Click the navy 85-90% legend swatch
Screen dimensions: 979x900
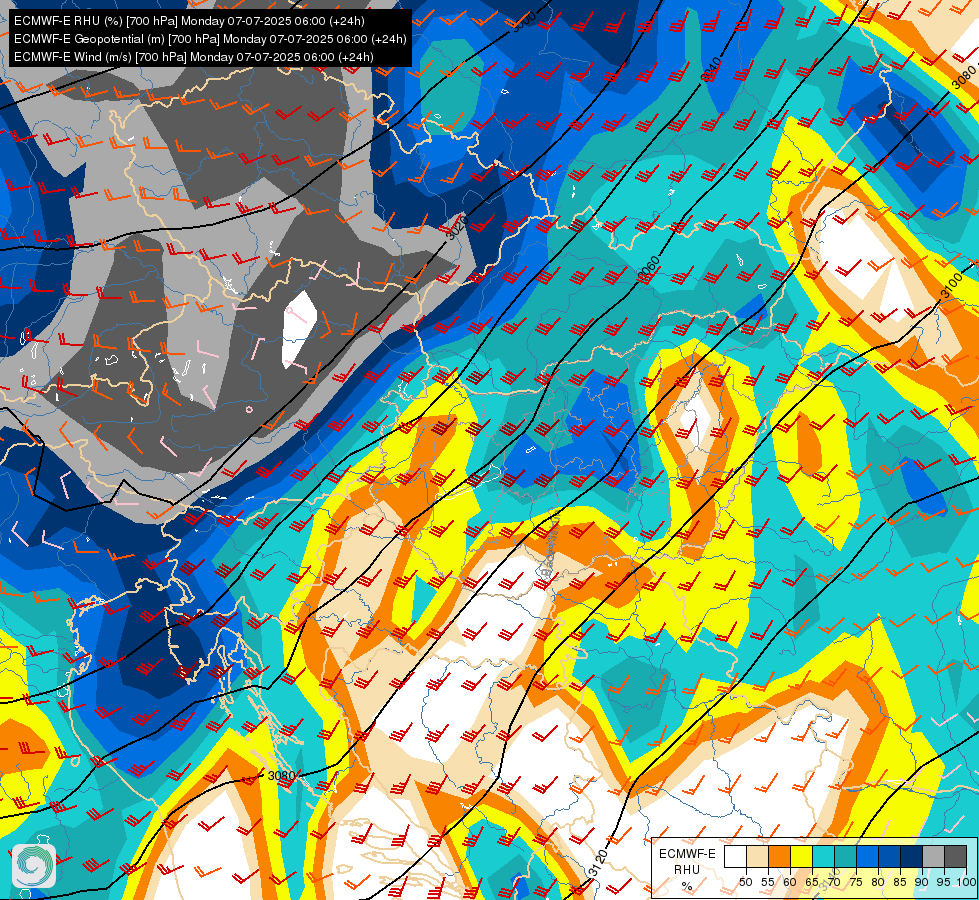pyautogui.click(x=912, y=856)
